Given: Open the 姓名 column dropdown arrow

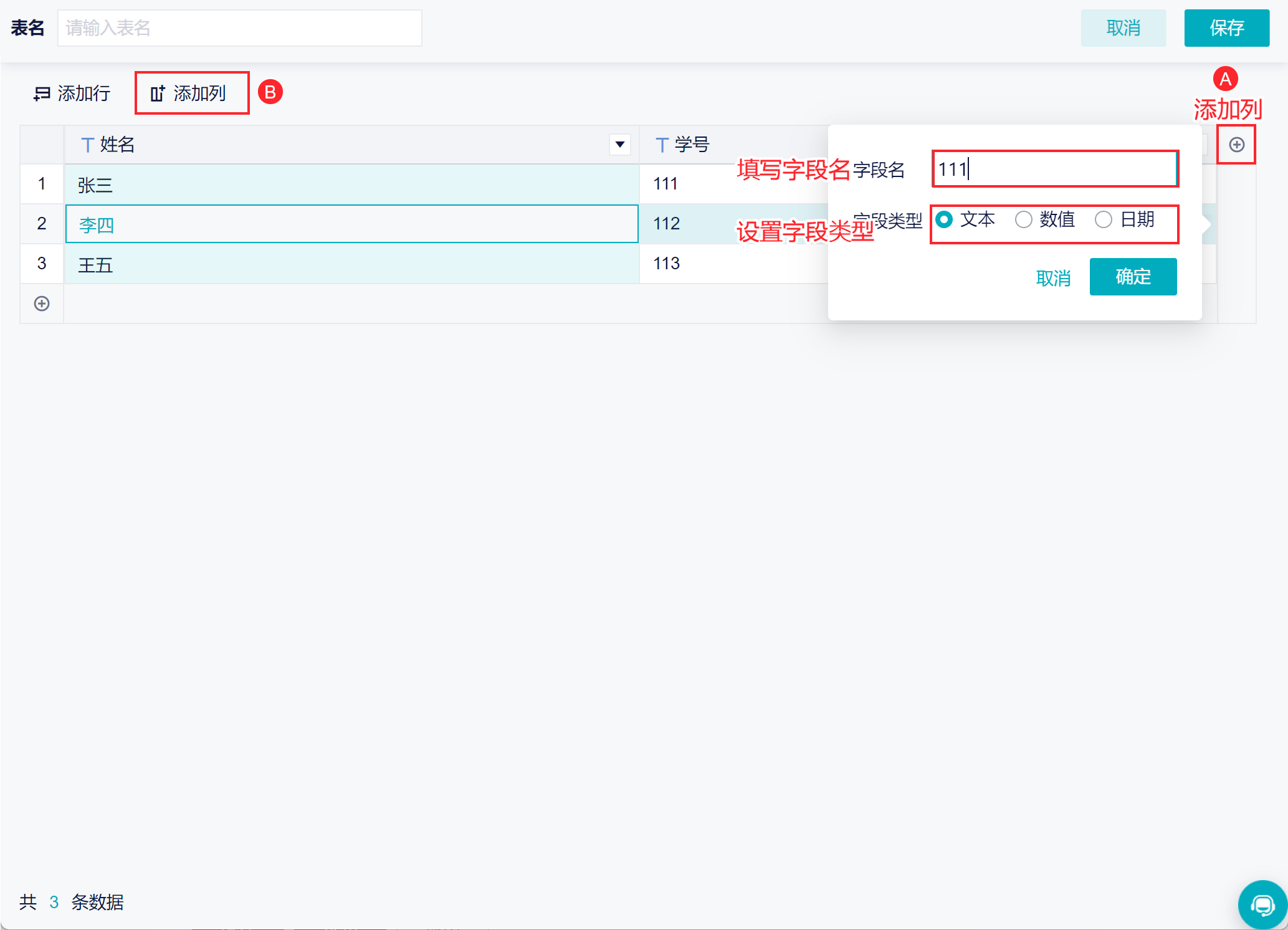Looking at the screenshot, I should 619,145.
